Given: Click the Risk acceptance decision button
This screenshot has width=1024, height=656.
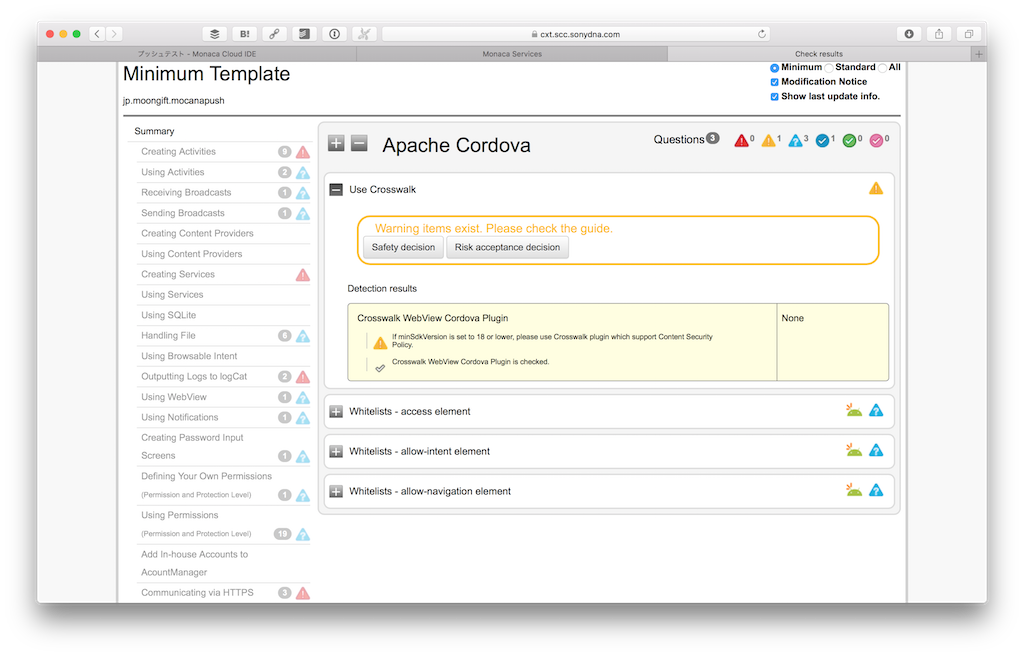Looking at the screenshot, I should tap(507, 248).
